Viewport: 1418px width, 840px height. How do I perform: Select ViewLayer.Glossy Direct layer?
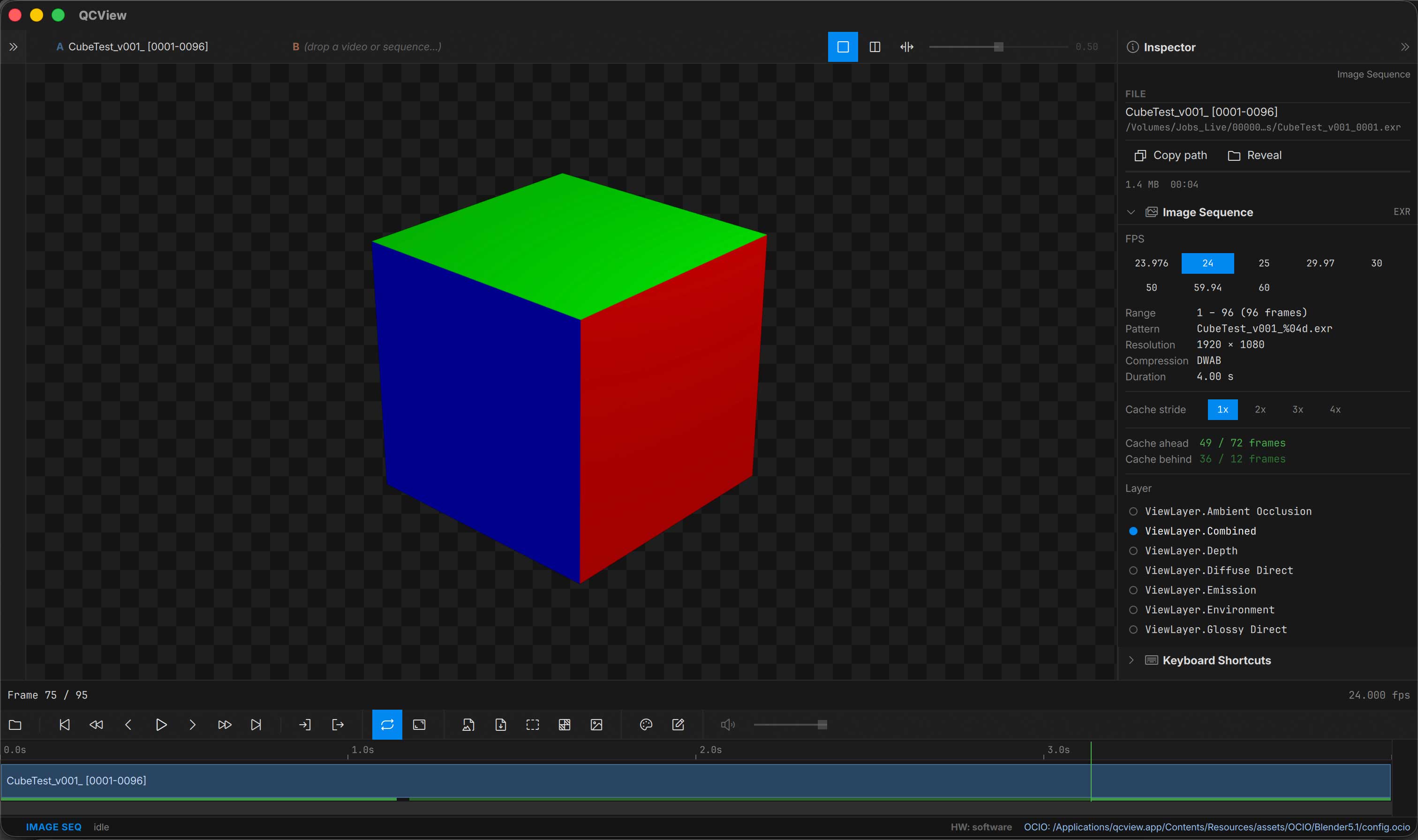[x=1208, y=630]
